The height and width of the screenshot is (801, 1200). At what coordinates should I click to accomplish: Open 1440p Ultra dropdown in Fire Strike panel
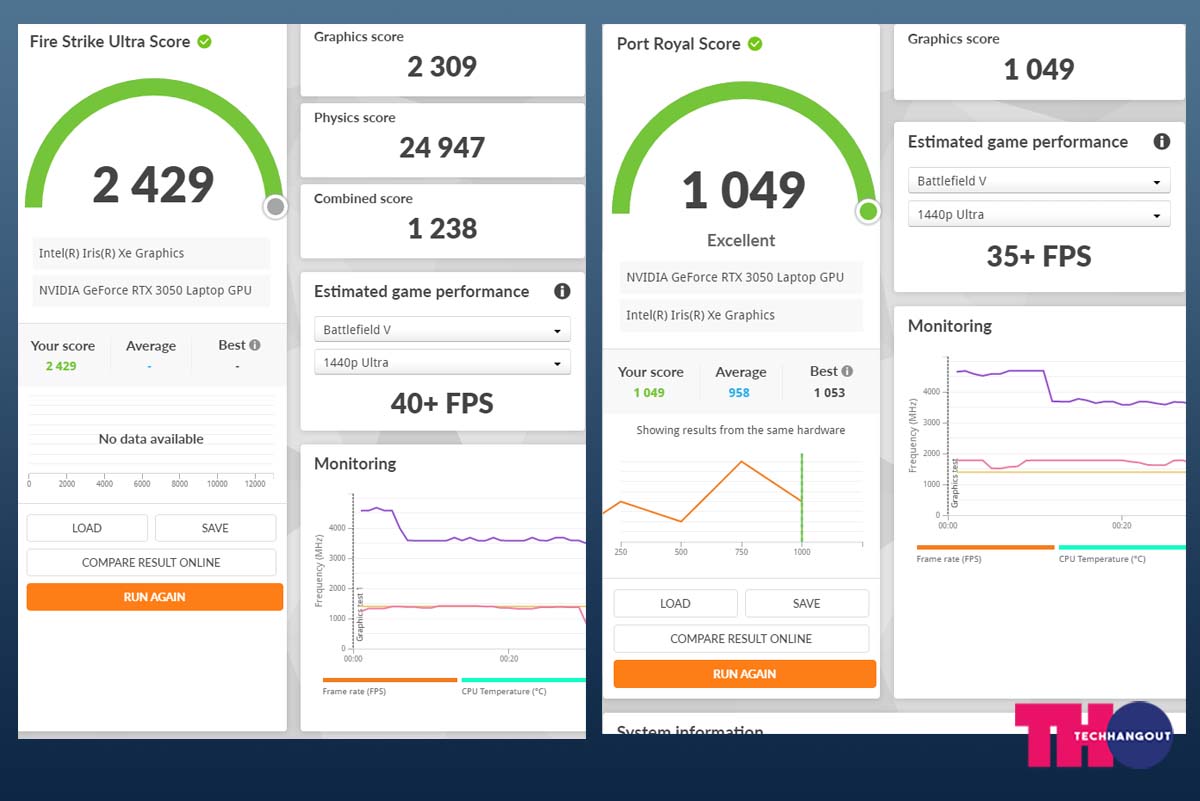(x=442, y=362)
